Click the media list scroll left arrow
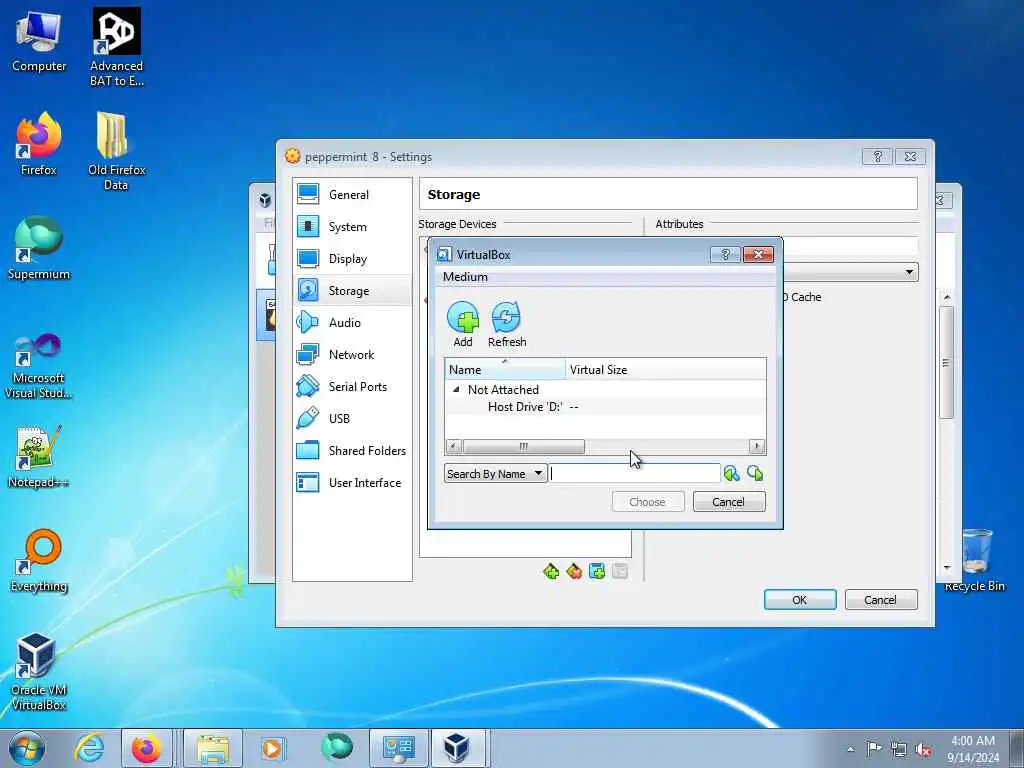1024x768 pixels. coord(453,447)
